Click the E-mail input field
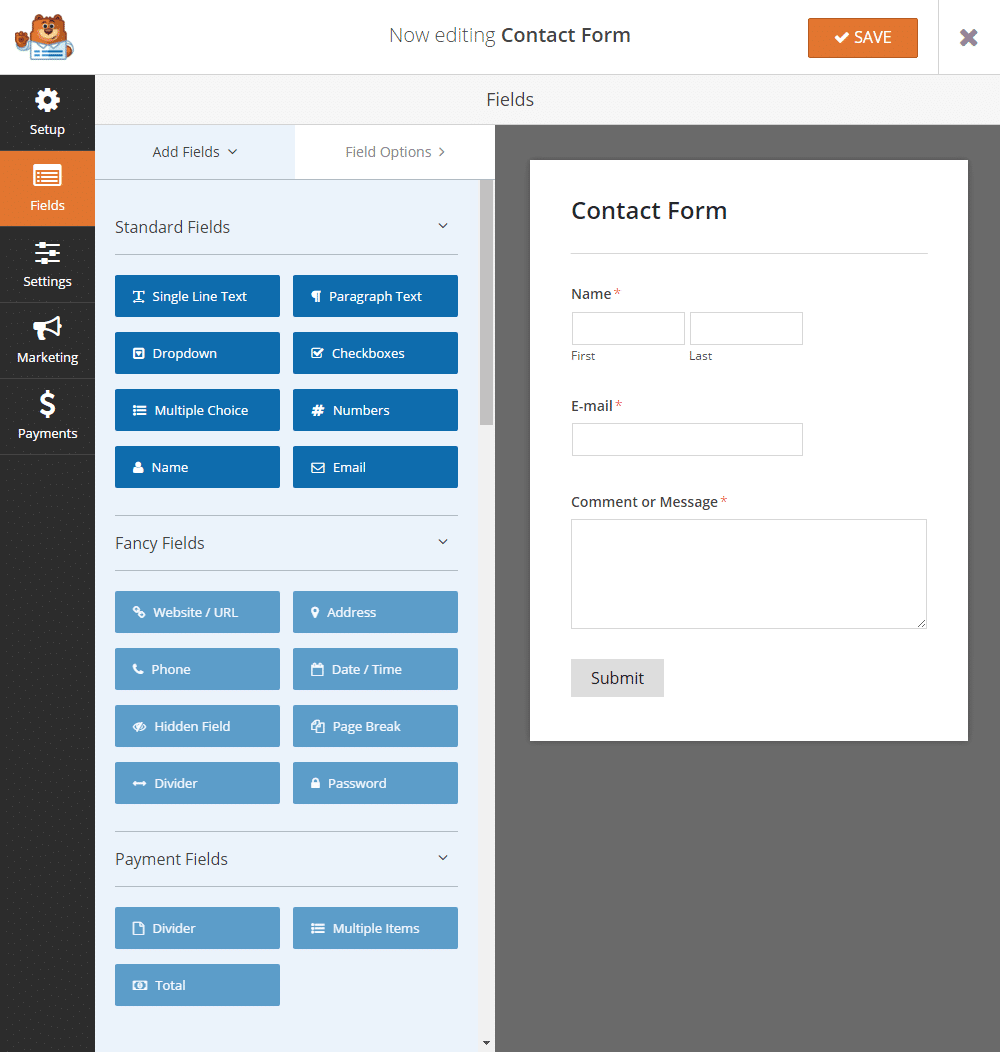Viewport: 1000px width, 1052px height. pos(687,439)
